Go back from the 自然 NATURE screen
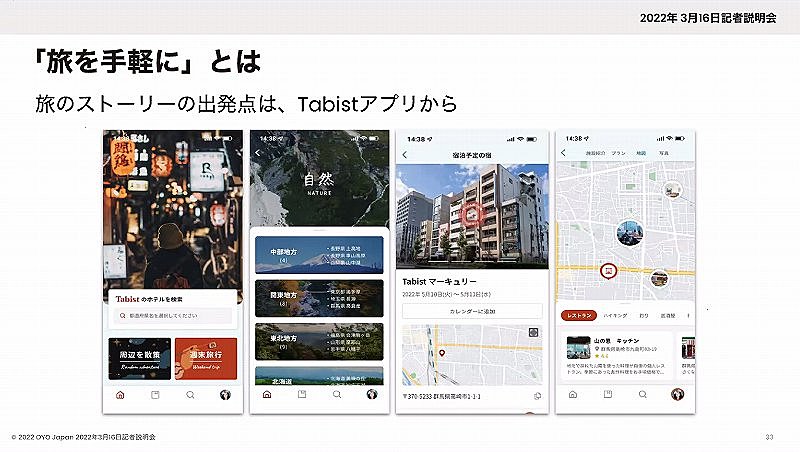 point(258,153)
